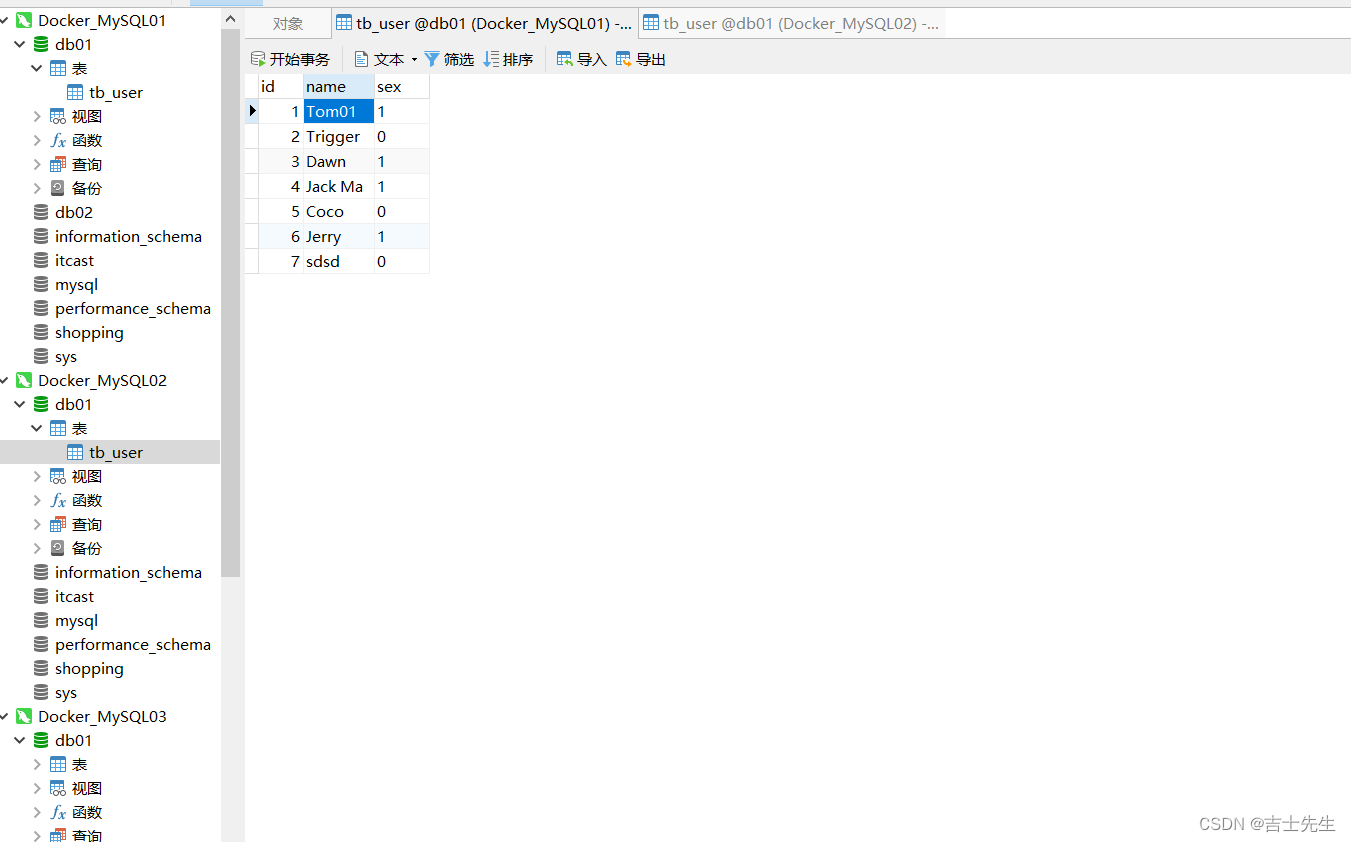
Task: Expand the 查询 node under Docker_MySQL02
Action: (x=37, y=524)
